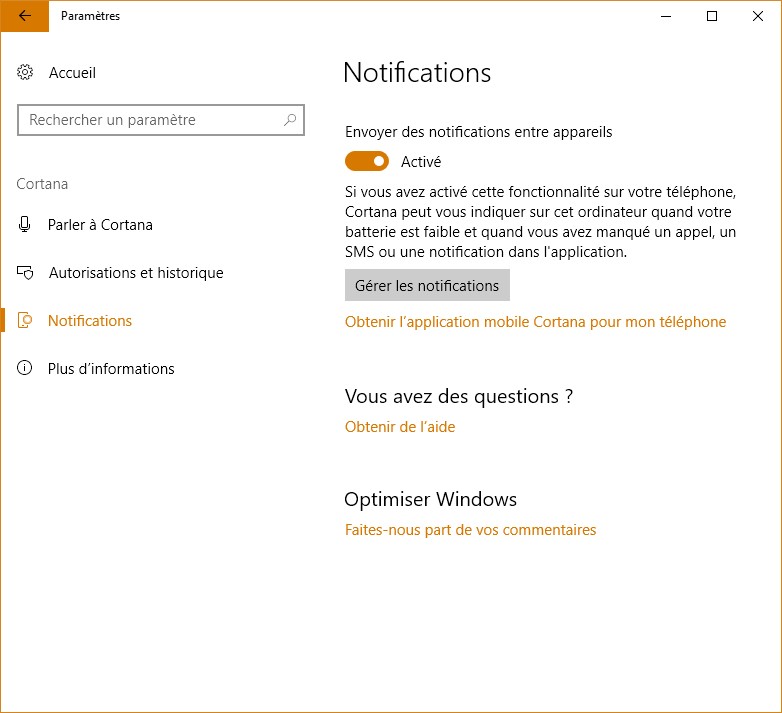Image resolution: width=782 pixels, height=713 pixels.
Task: Click the Obtenir de l'aide link
Action: tap(400, 427)
